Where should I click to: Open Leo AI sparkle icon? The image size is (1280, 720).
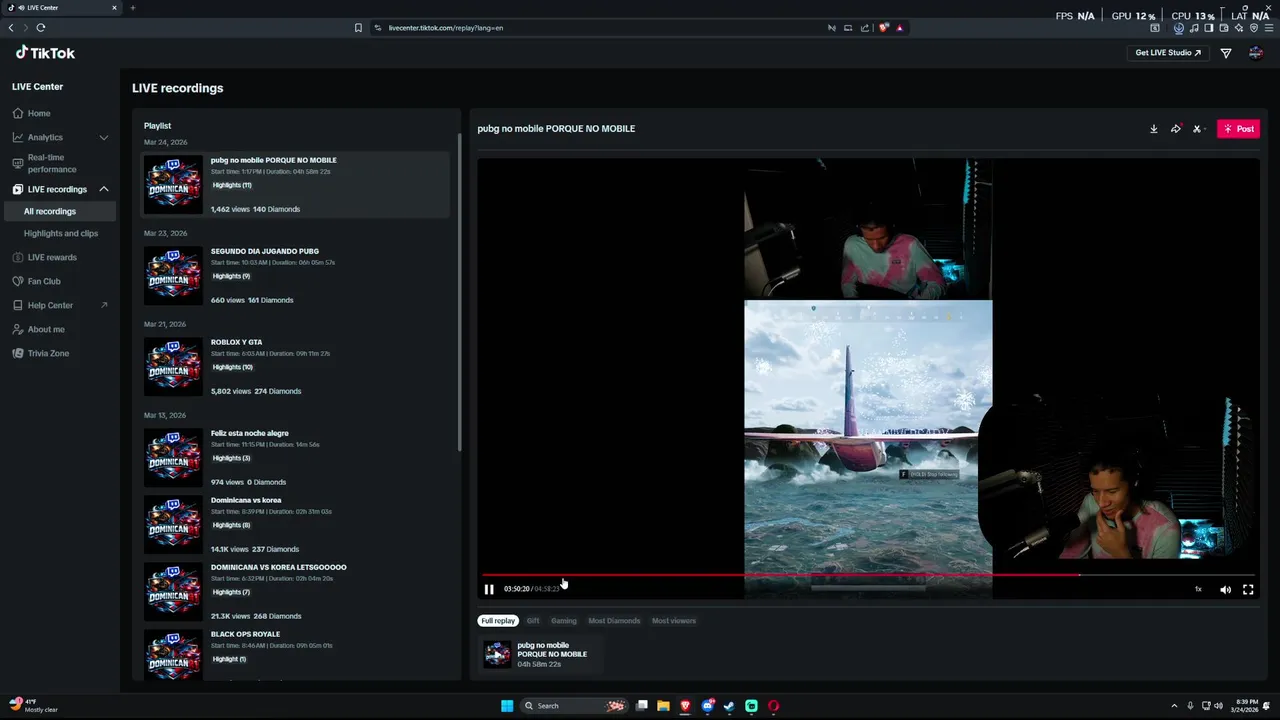1238,28
